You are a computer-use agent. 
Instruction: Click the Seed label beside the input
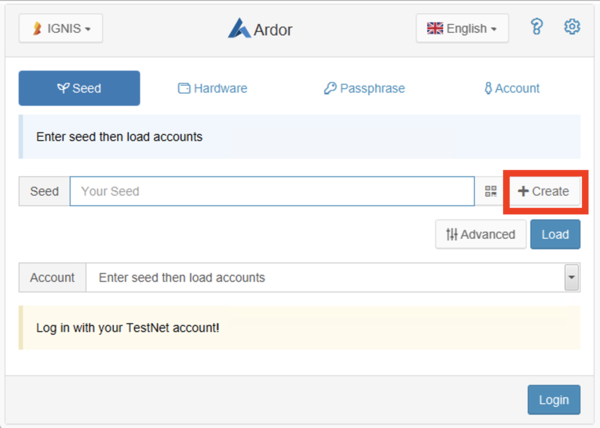[44, 191]
